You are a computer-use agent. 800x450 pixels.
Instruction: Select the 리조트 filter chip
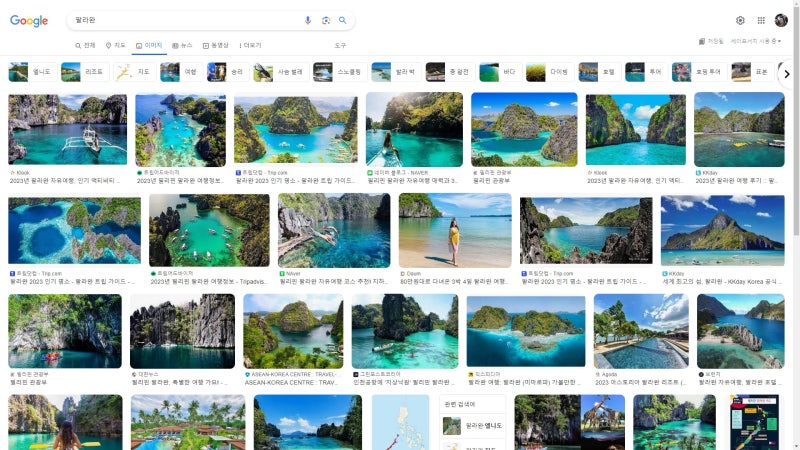(83, 72)
